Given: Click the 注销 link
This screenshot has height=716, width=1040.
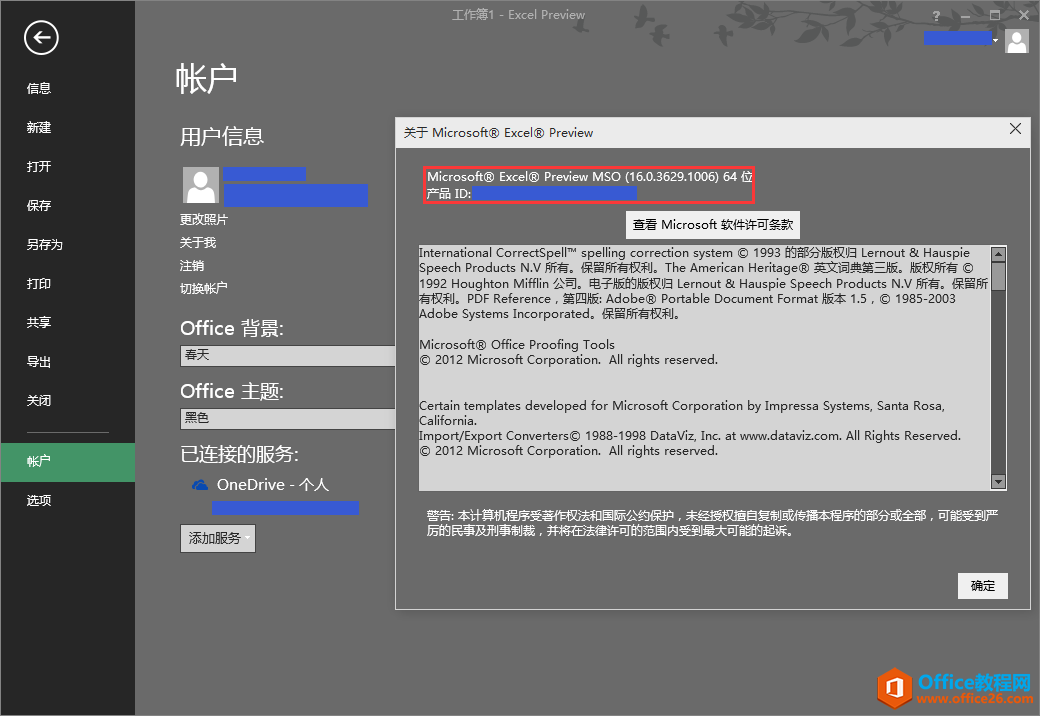Looking at the screenshot, I should [x=192, y=266].
